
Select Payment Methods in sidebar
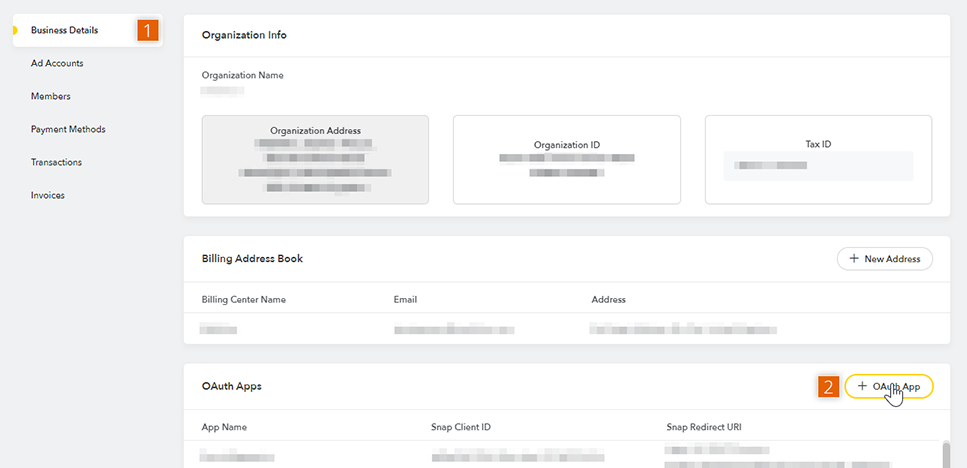pos(68,129)
